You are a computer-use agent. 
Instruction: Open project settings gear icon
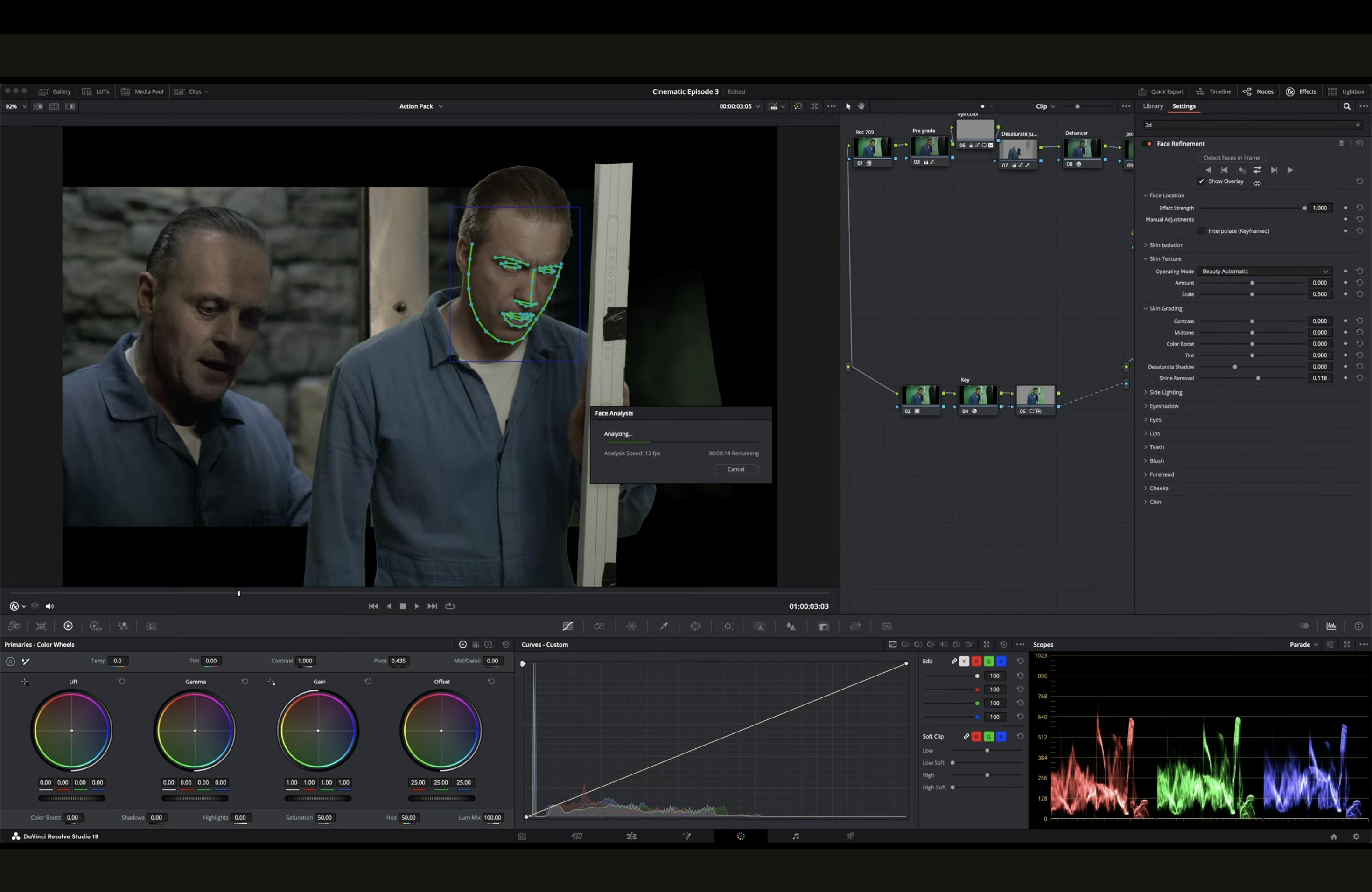click(x=1356, y=836)
